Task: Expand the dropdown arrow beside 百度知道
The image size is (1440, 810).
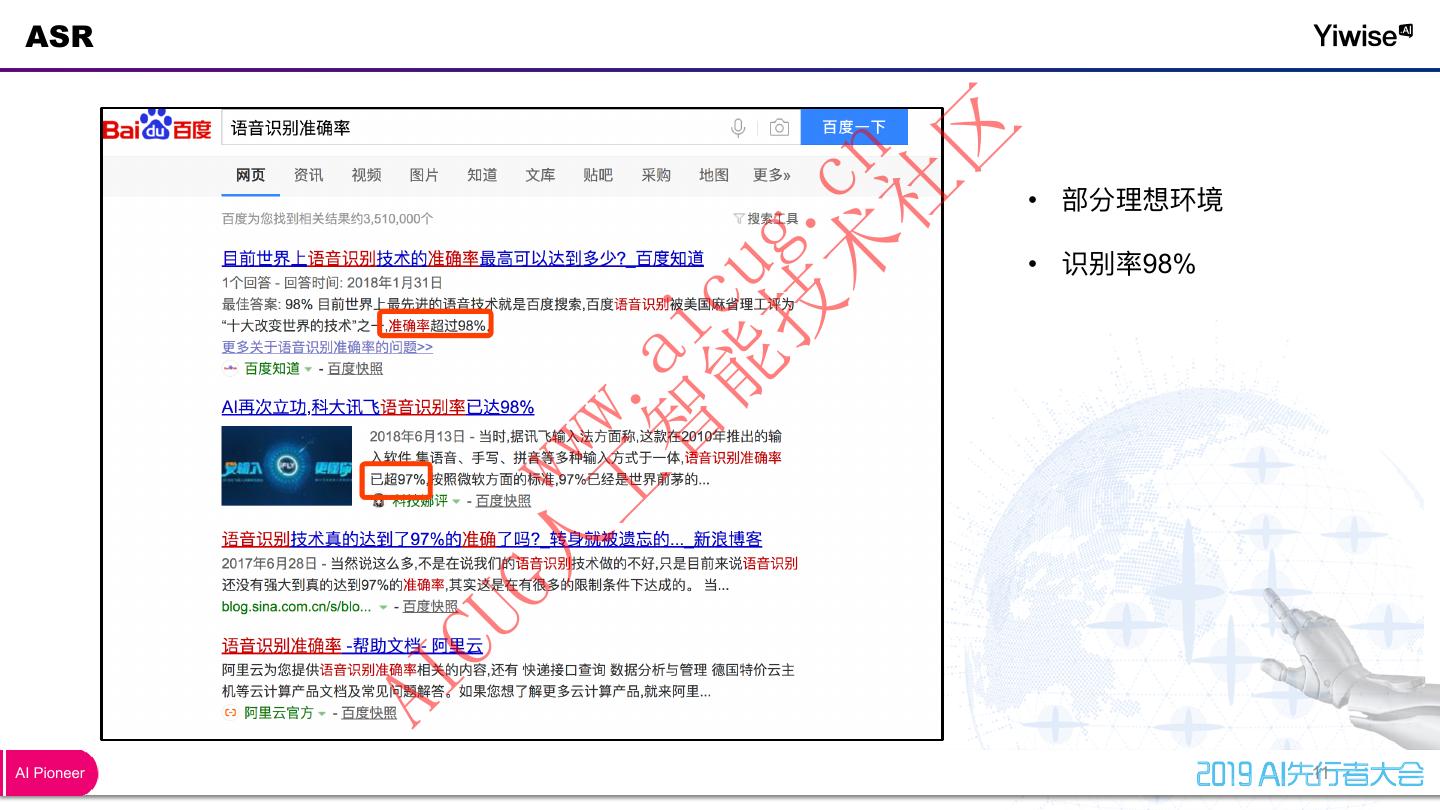Action: [308, 369]
